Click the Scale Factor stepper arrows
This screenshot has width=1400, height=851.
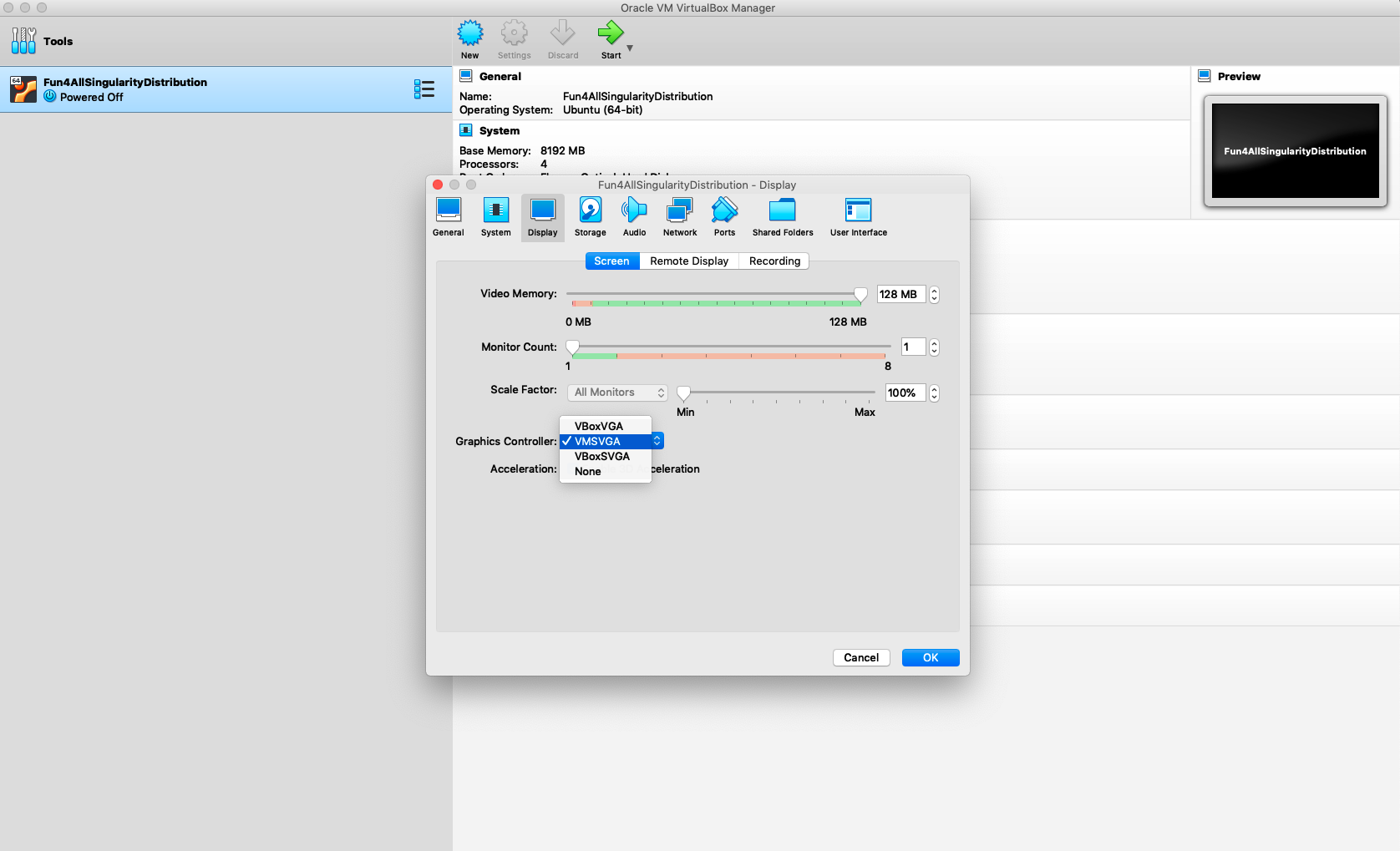[934, 393]
